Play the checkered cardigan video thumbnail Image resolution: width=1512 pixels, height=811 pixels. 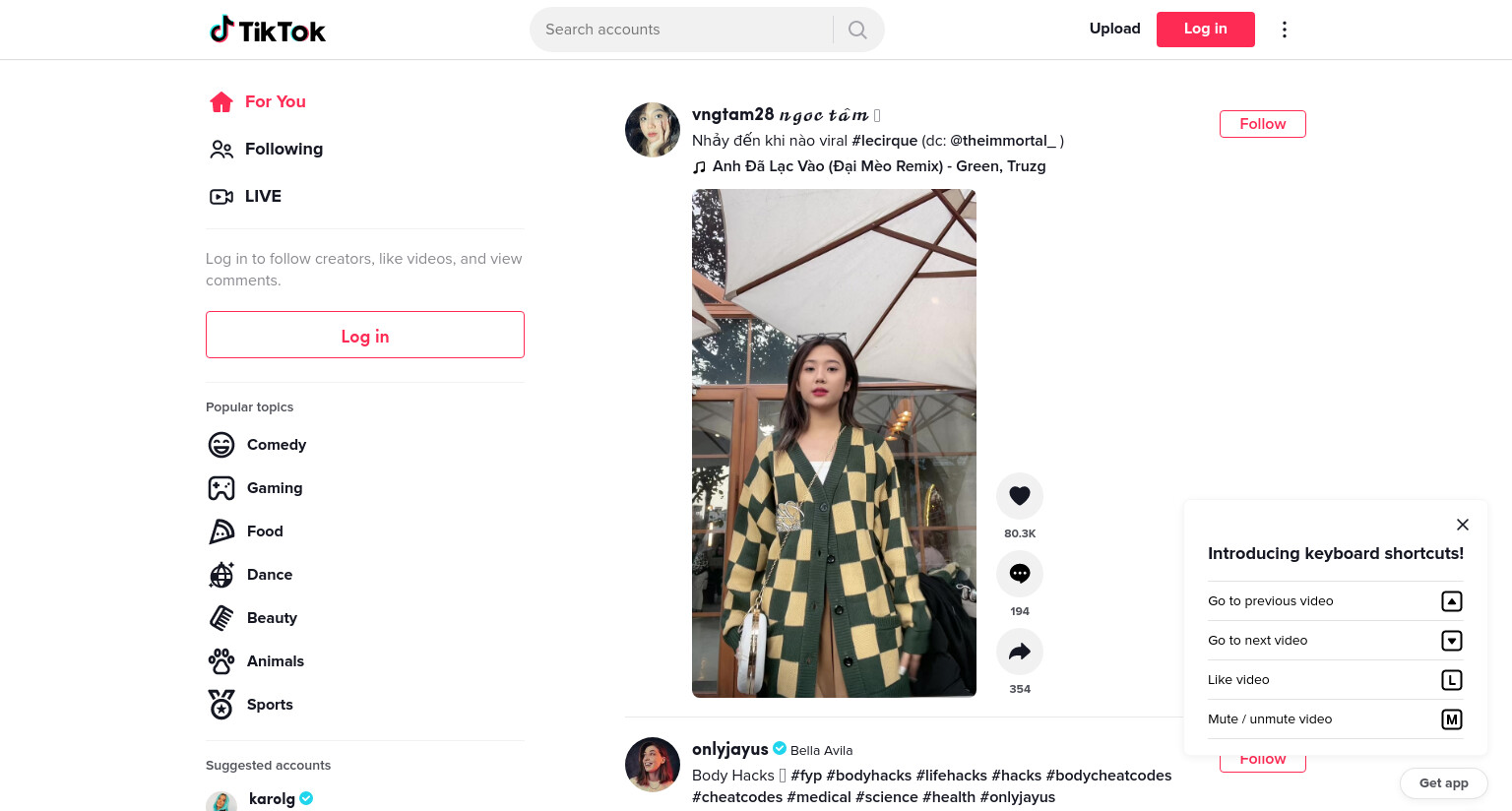[834, 443]
